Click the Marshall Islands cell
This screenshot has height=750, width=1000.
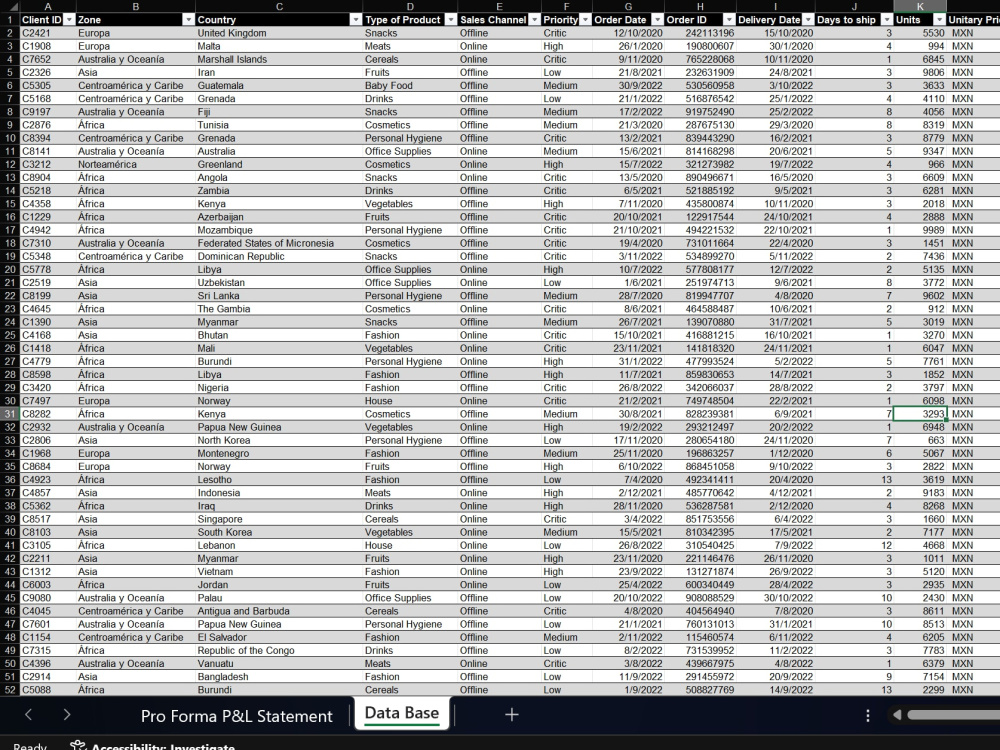point(279,59)
